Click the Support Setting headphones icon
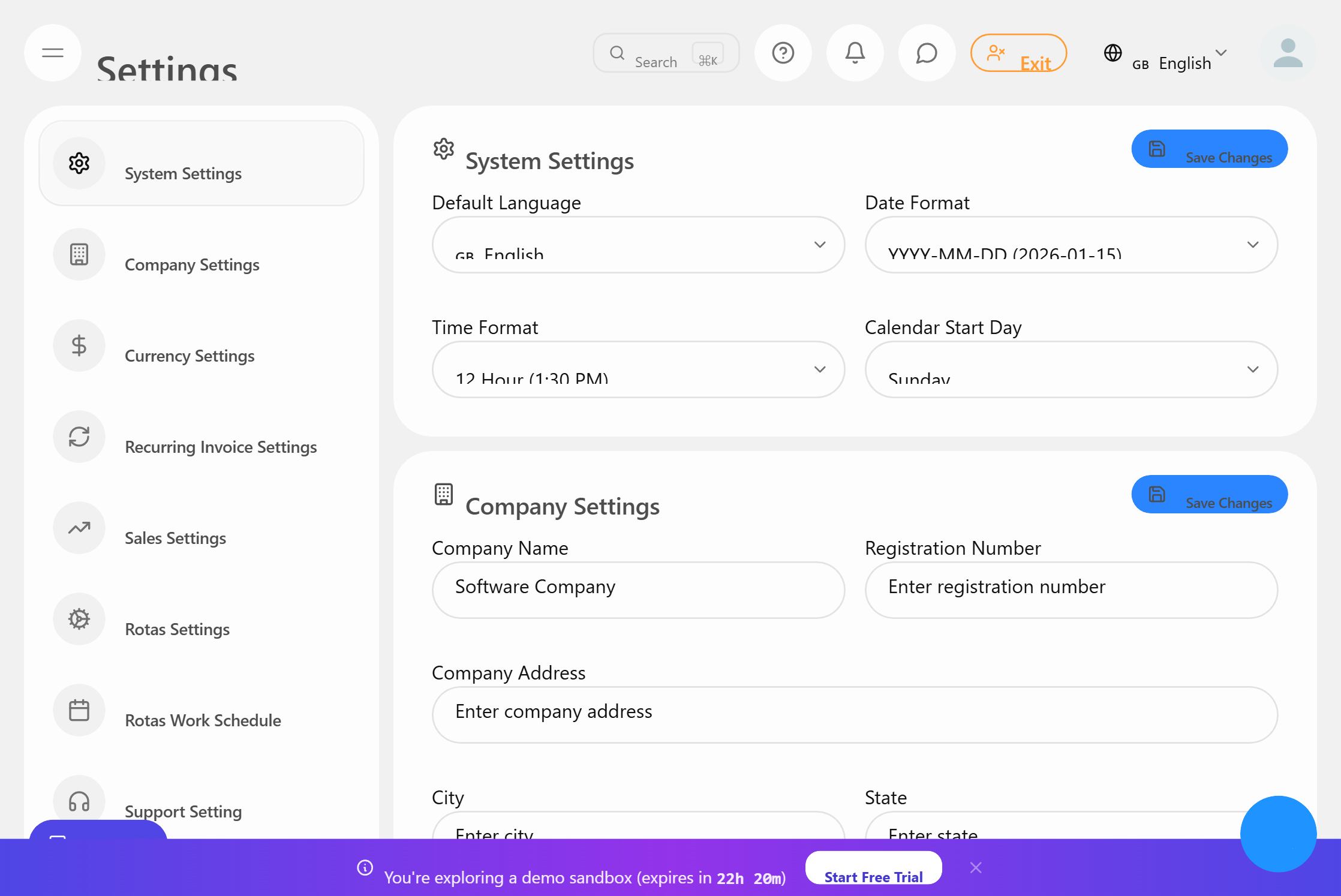Screen dimensions: 1341x896 [x=79, y=801]
